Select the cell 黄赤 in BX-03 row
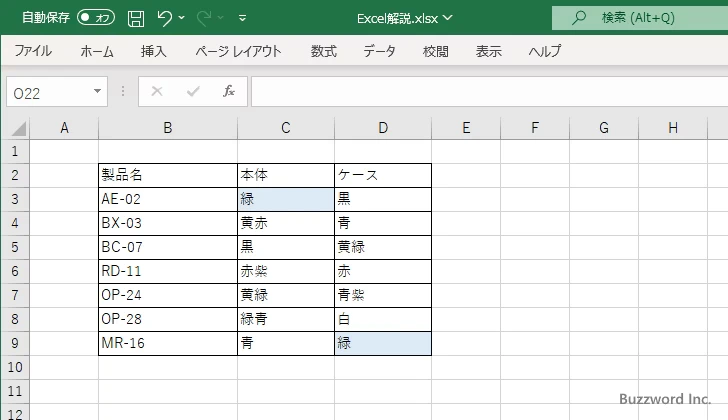 286,224
